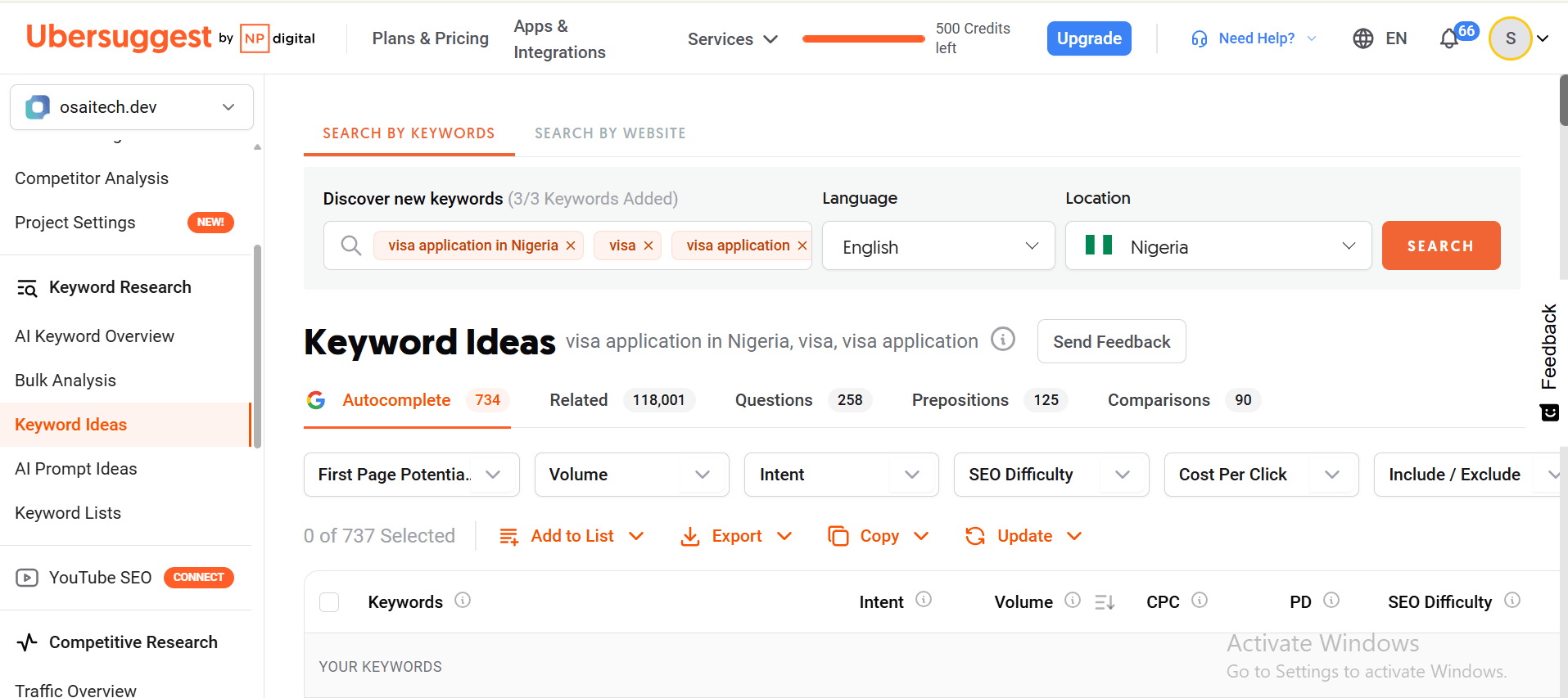
Task: Click the Feedback smiley icon
Action: click(1549, 412)
